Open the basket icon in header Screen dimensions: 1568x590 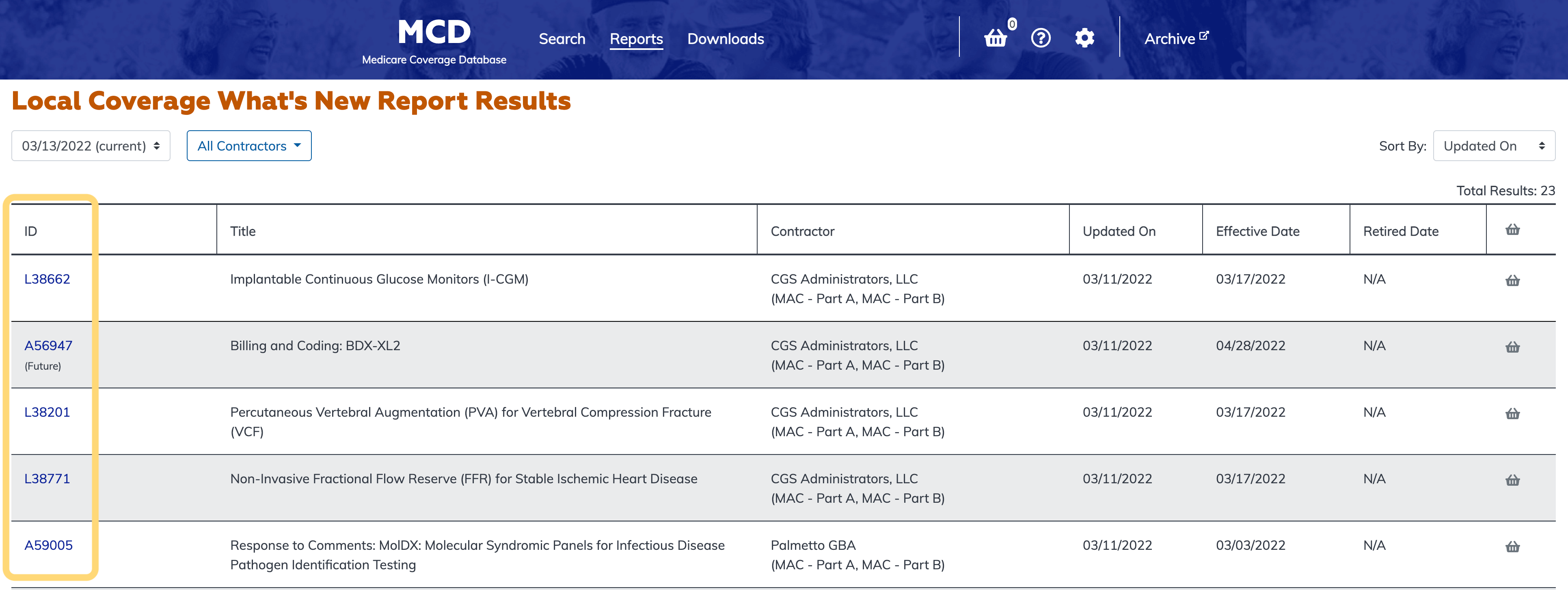click(996, 38)
